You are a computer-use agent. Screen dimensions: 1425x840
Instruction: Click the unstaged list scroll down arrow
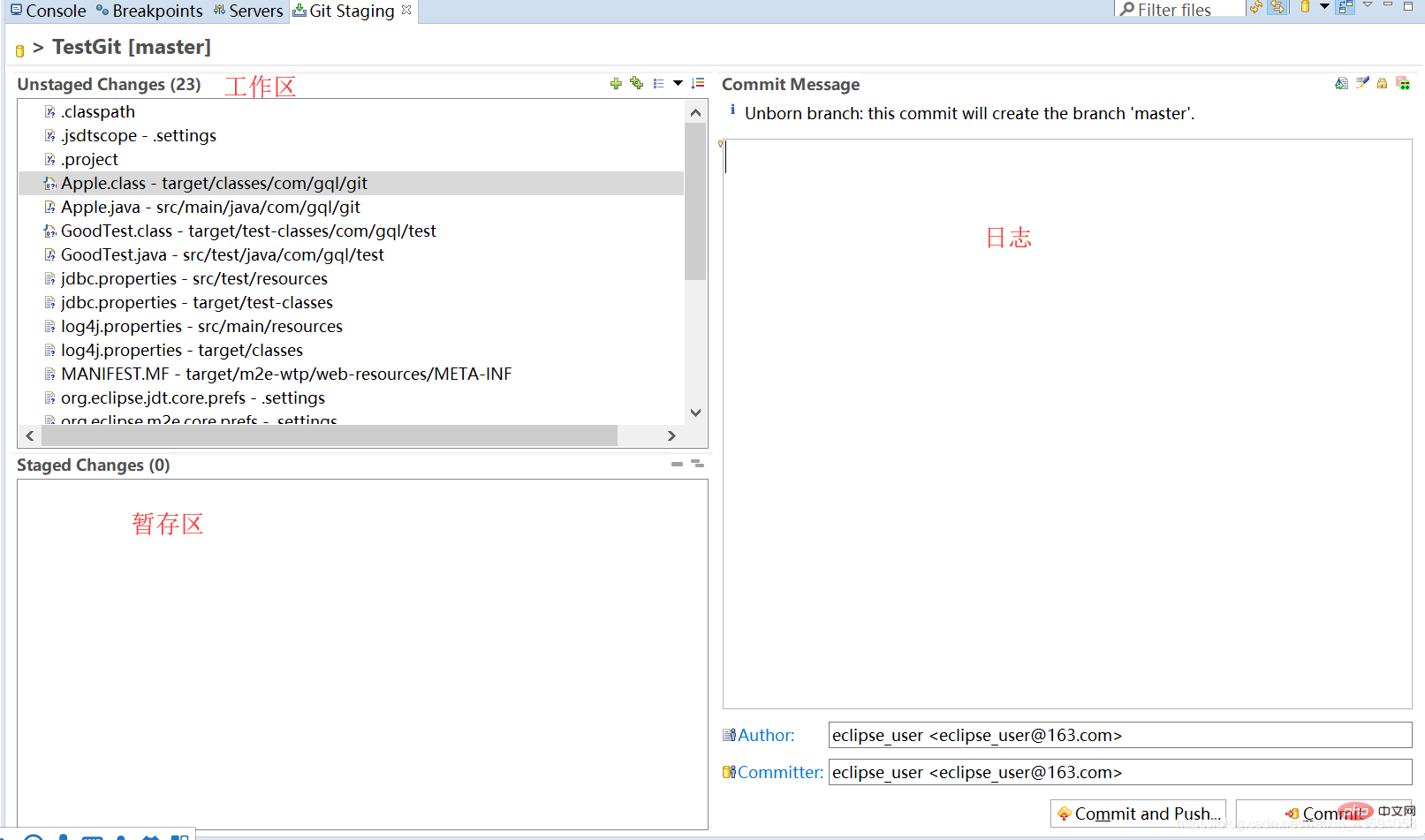pyautogui.click(x=695, y=412)
